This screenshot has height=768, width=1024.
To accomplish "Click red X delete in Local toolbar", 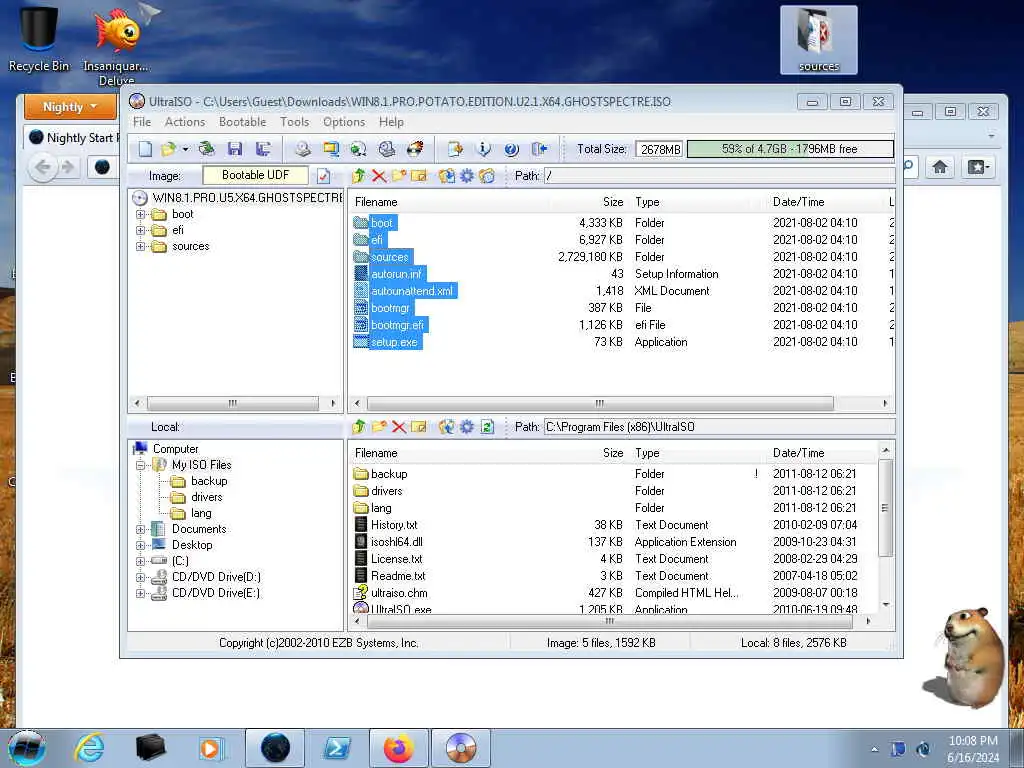I will (x=399, y=427).
